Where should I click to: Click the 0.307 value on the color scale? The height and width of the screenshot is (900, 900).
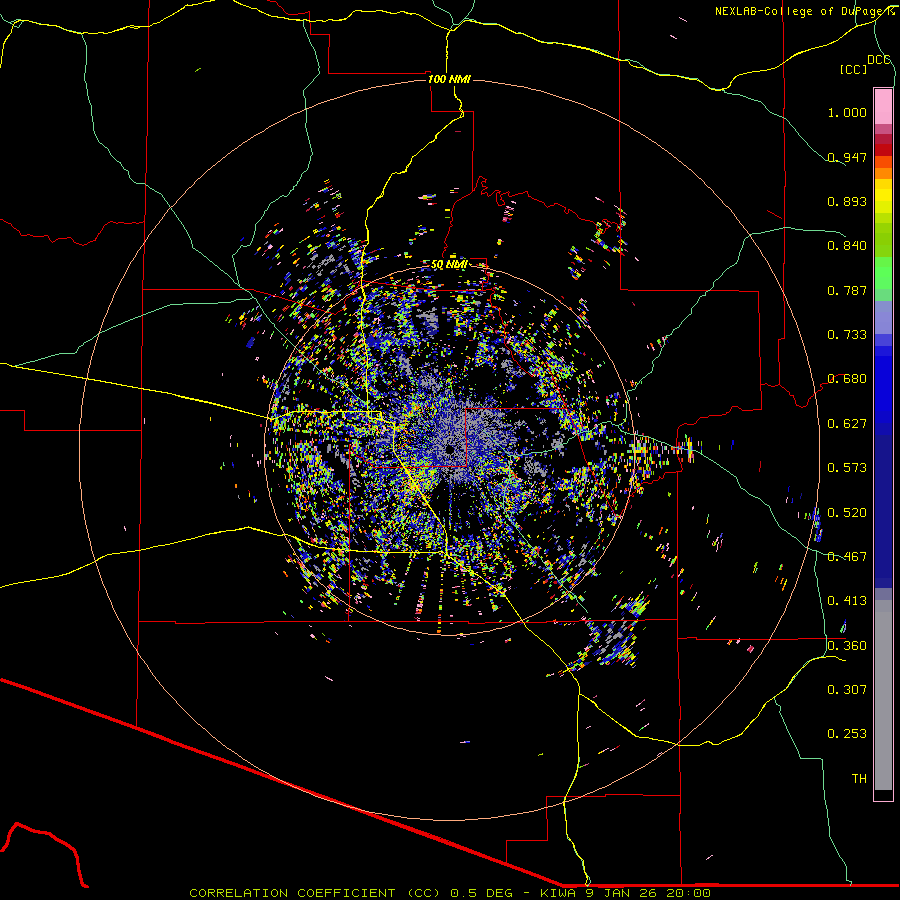[847, 690]
